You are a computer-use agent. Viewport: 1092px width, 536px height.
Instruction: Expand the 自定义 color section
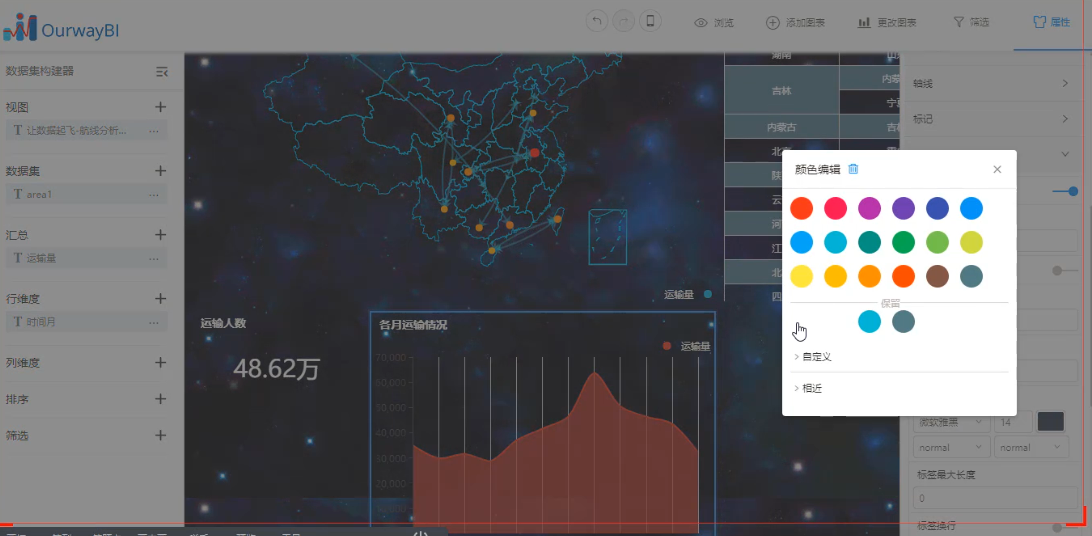[813, 356]
